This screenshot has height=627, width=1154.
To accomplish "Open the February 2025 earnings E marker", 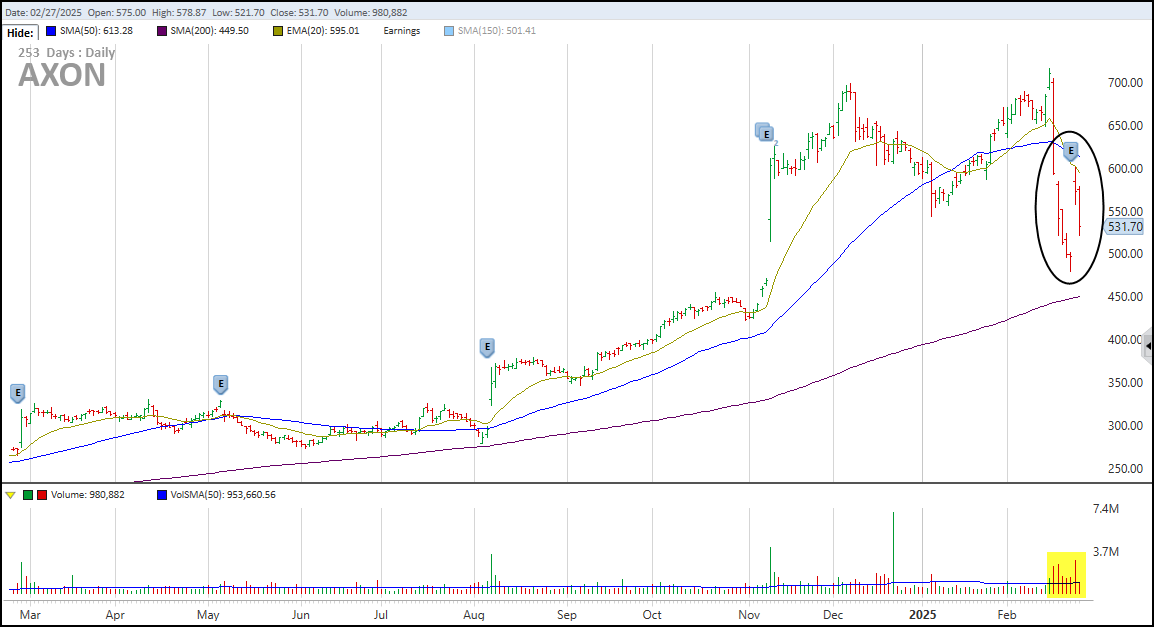I will pos(1071,152).
